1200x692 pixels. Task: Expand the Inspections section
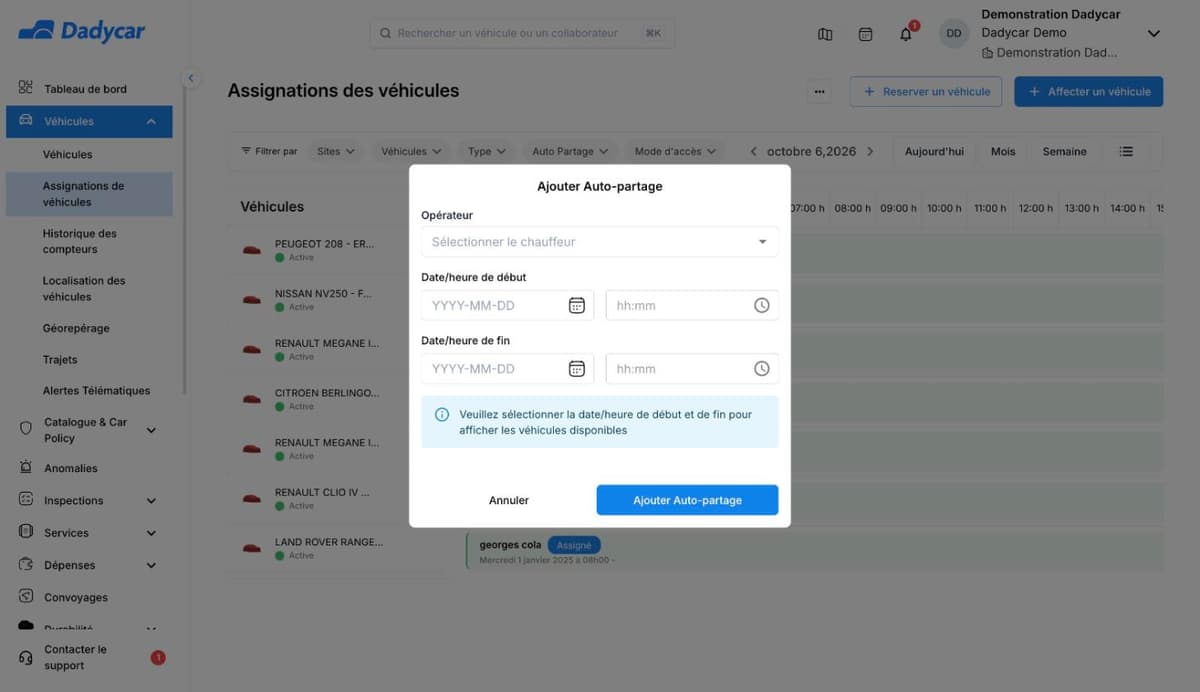coord(151,501)
